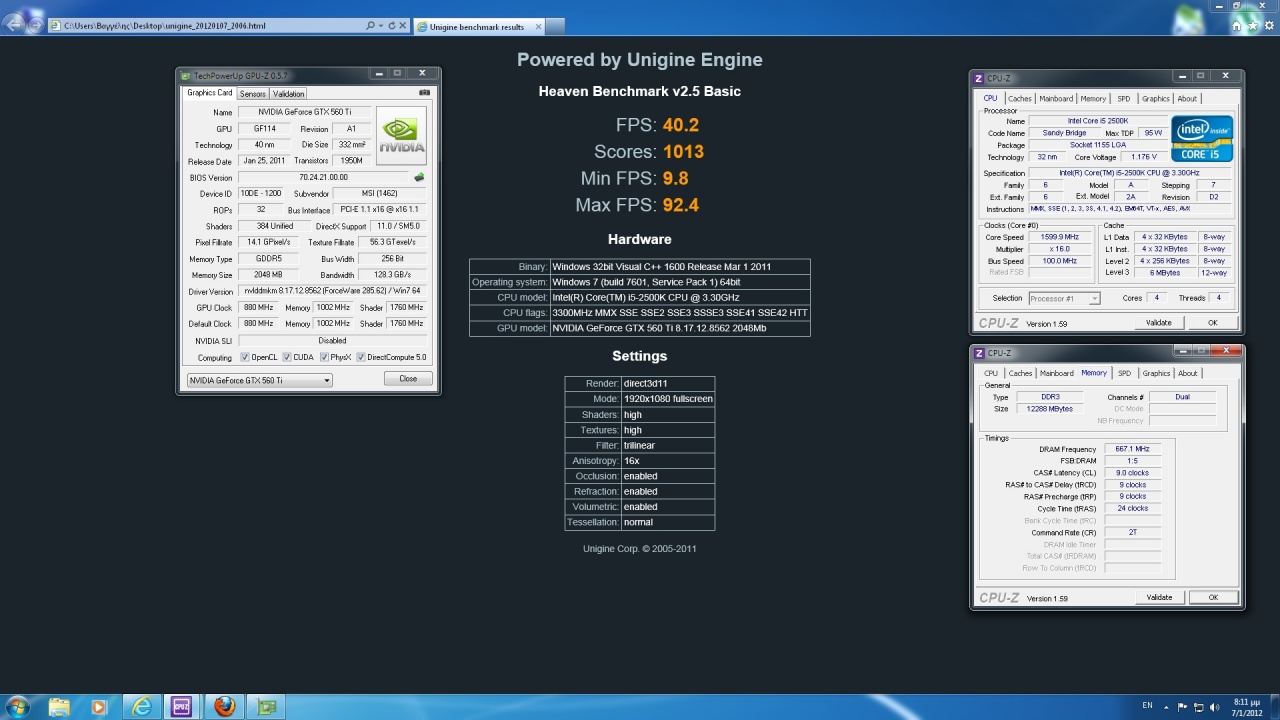
Task: Click the FPS score 40.2
Action: point(680,125)
